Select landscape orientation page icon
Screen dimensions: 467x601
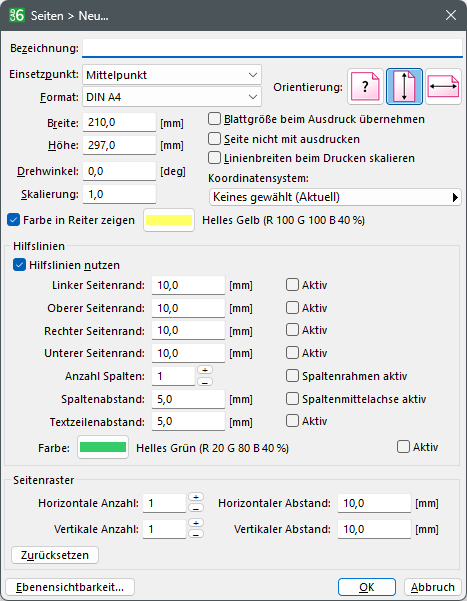pyautogui.click(x=443, y=87)
